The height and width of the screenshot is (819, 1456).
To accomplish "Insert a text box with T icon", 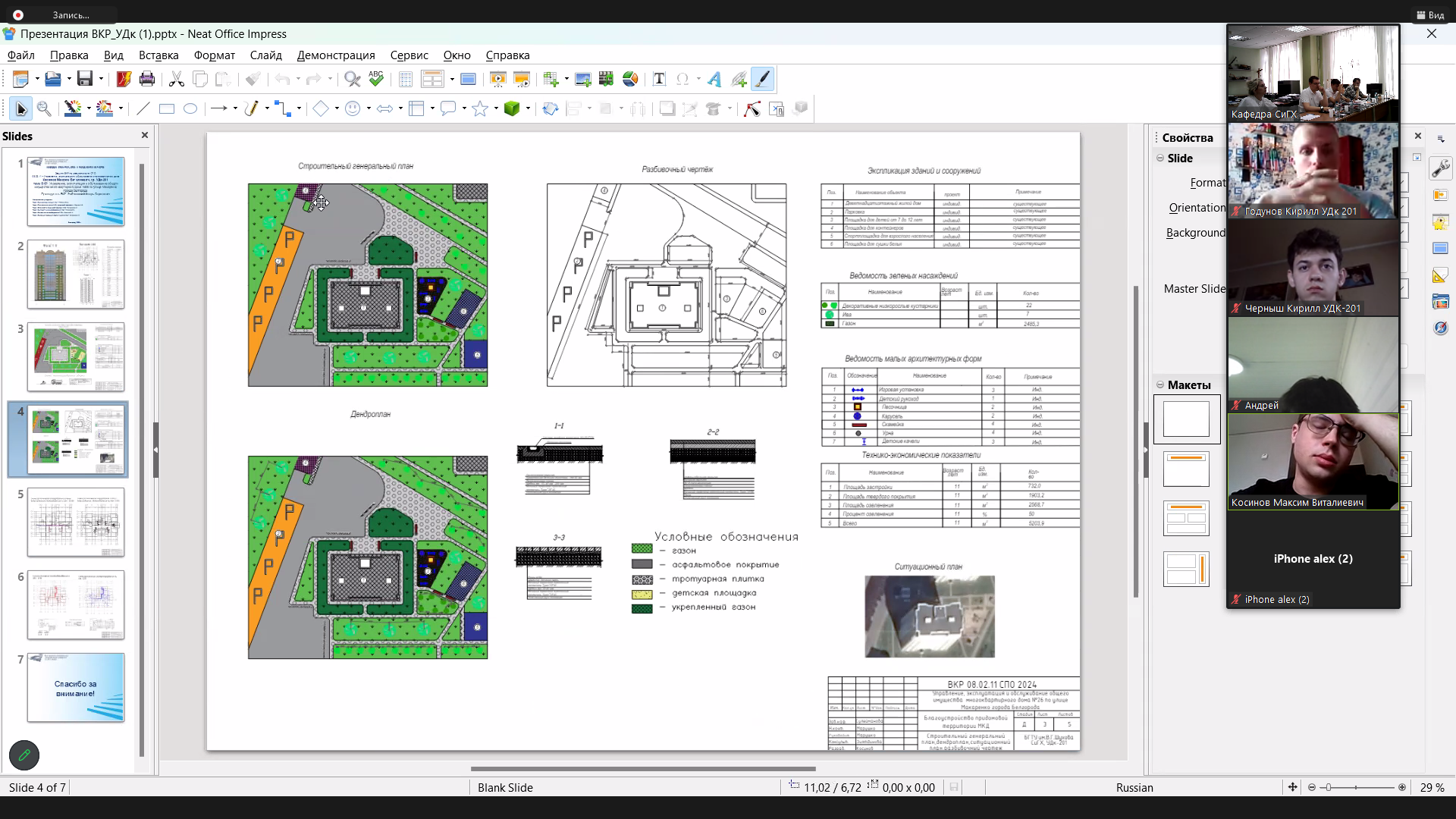I will click(x=659, y=79).
